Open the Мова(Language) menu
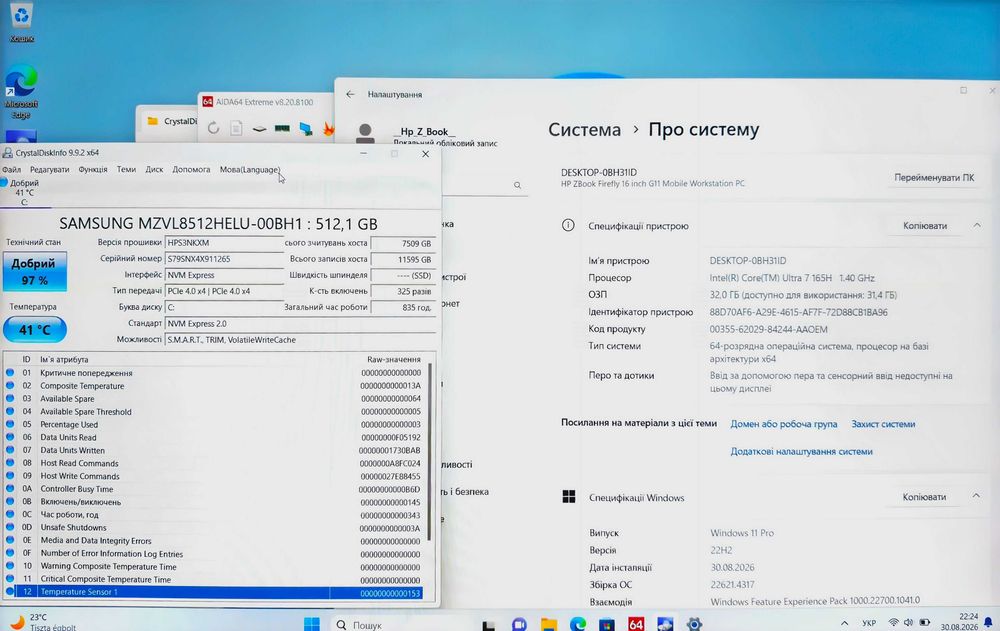1000x631 pixels. pyautogui.click(x=250, y=170)
